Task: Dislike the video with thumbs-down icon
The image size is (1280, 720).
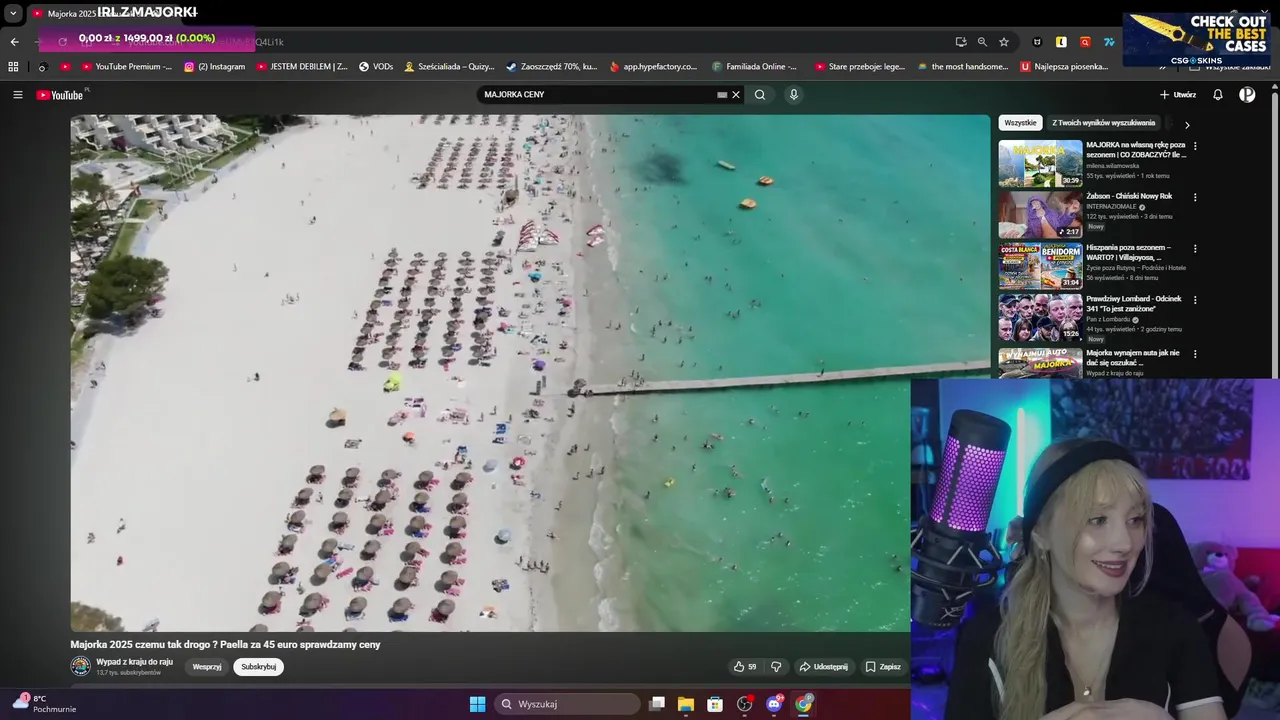Action: pyautogui.click(x=776, y=667)
